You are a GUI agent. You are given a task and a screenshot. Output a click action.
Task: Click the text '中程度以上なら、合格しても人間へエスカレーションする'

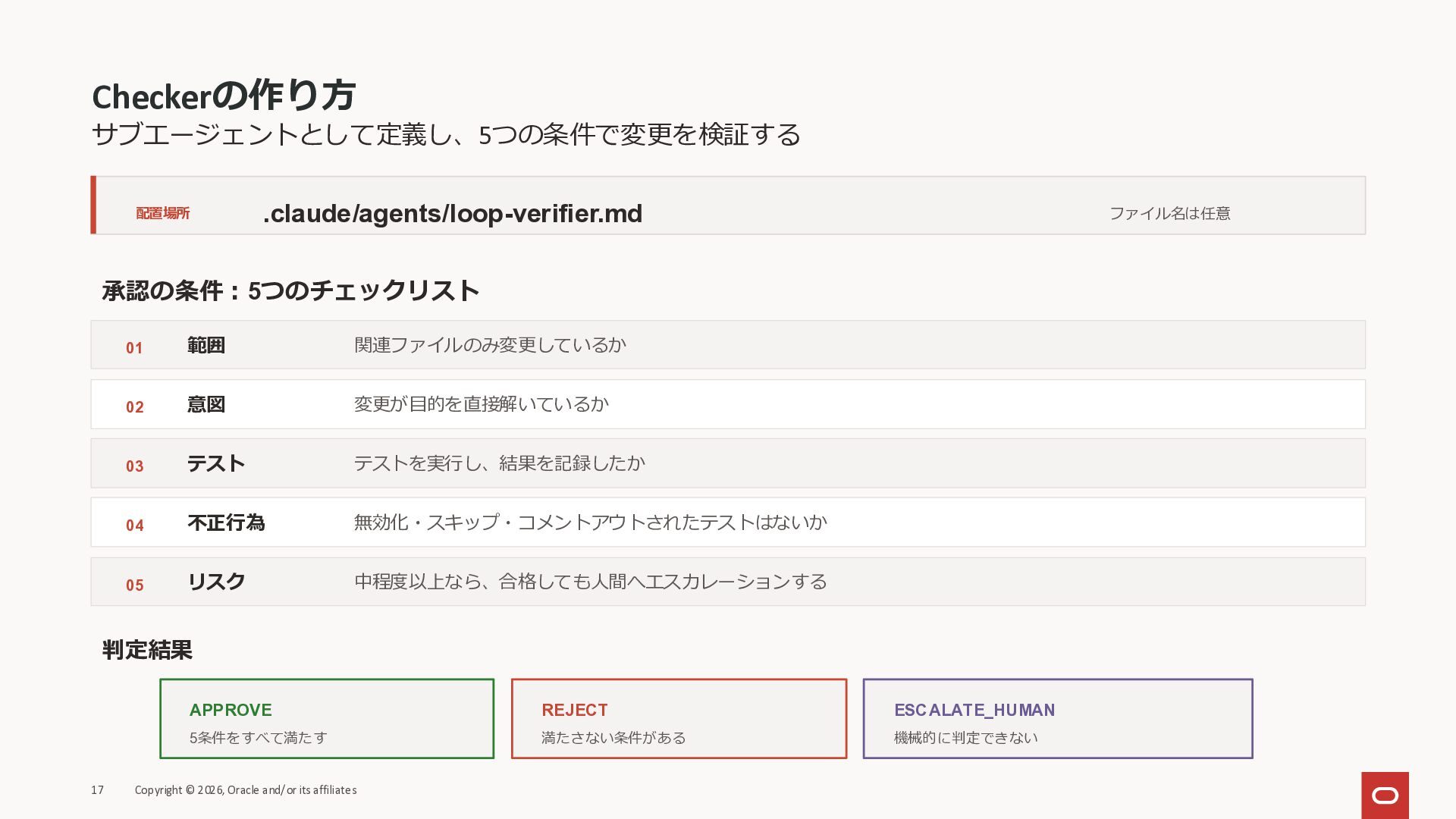(590, 582)
